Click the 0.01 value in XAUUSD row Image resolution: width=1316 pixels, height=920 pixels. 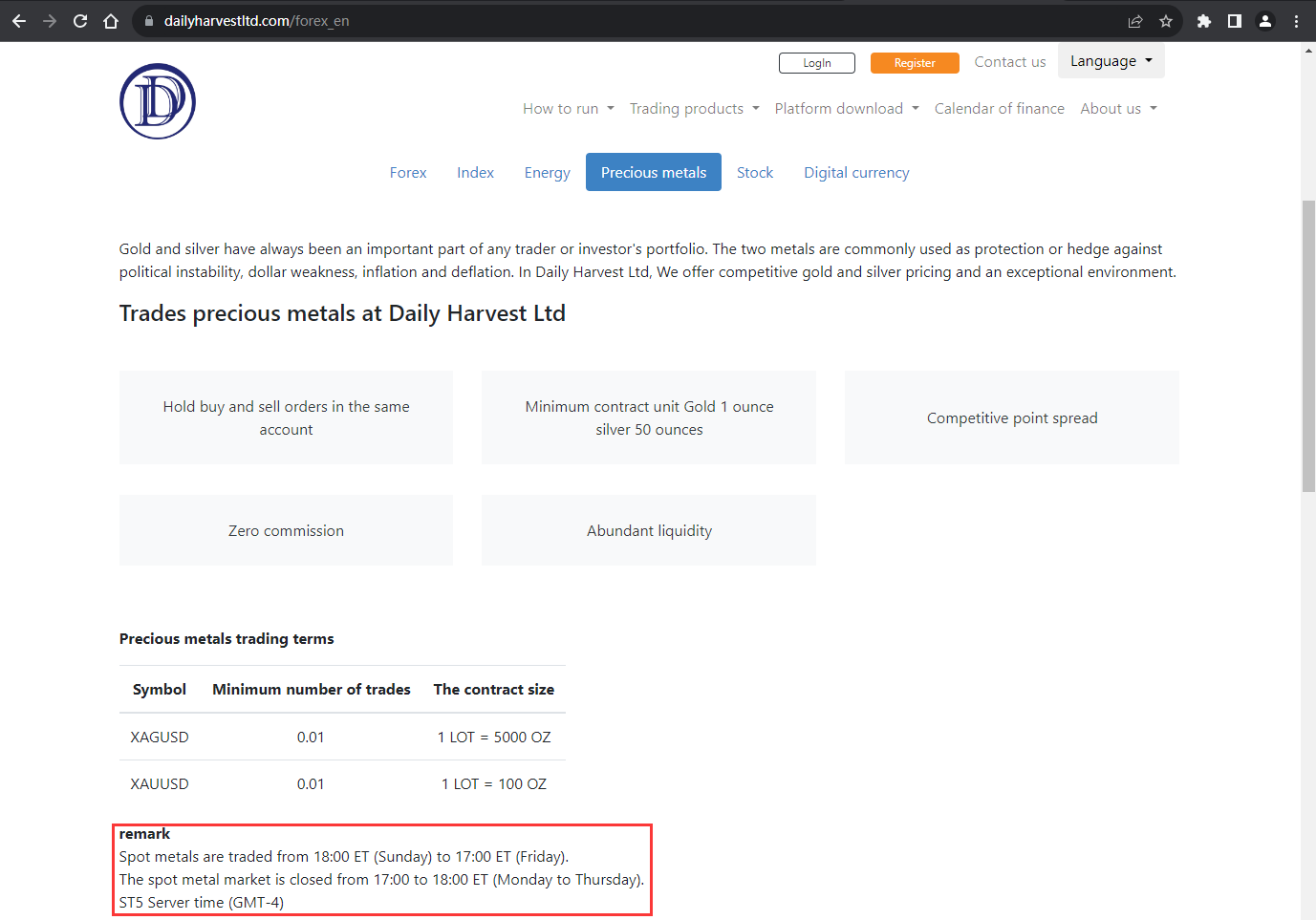(311, 783)
